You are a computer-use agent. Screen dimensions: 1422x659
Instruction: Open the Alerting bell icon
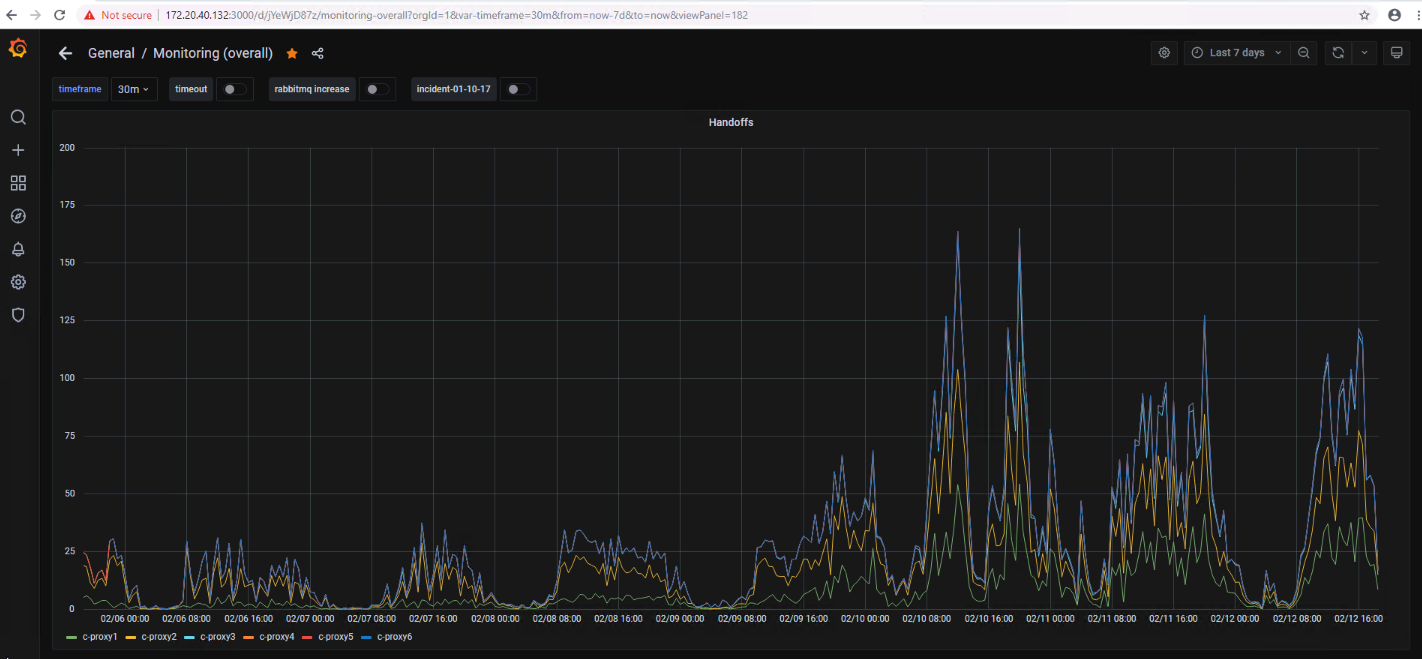click(18, 249)
